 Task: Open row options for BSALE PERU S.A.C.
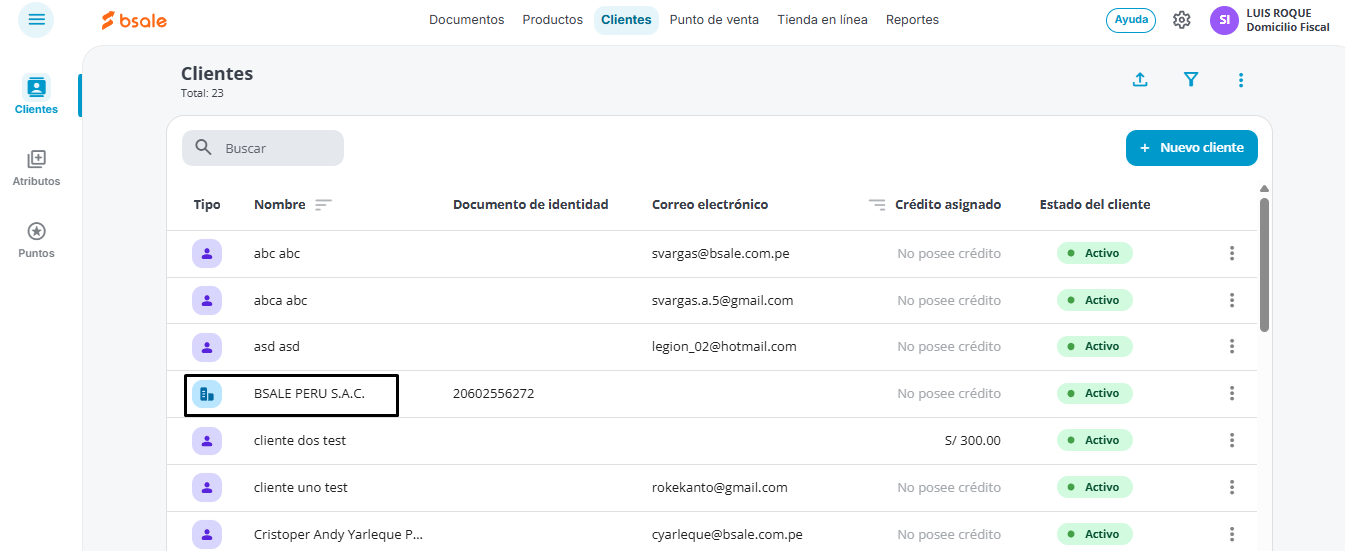[1232, 394]
